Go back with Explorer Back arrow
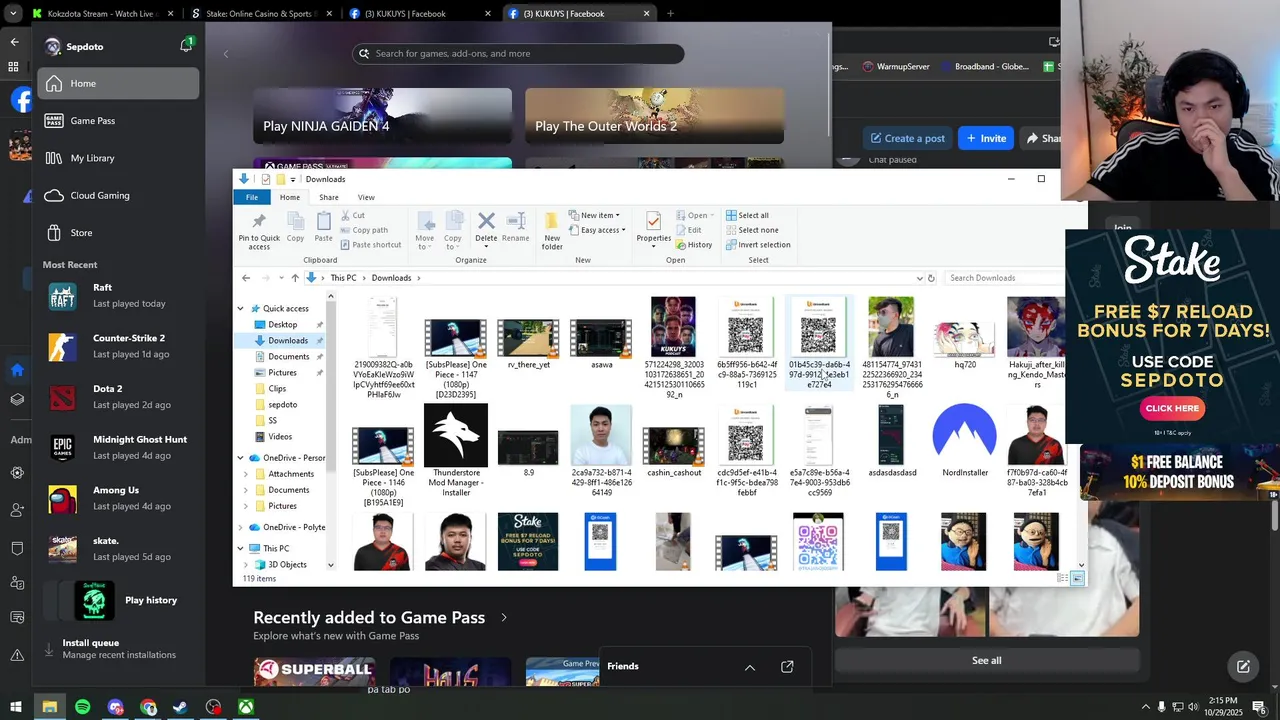The image size is (1280, 720). click(246, 278)
